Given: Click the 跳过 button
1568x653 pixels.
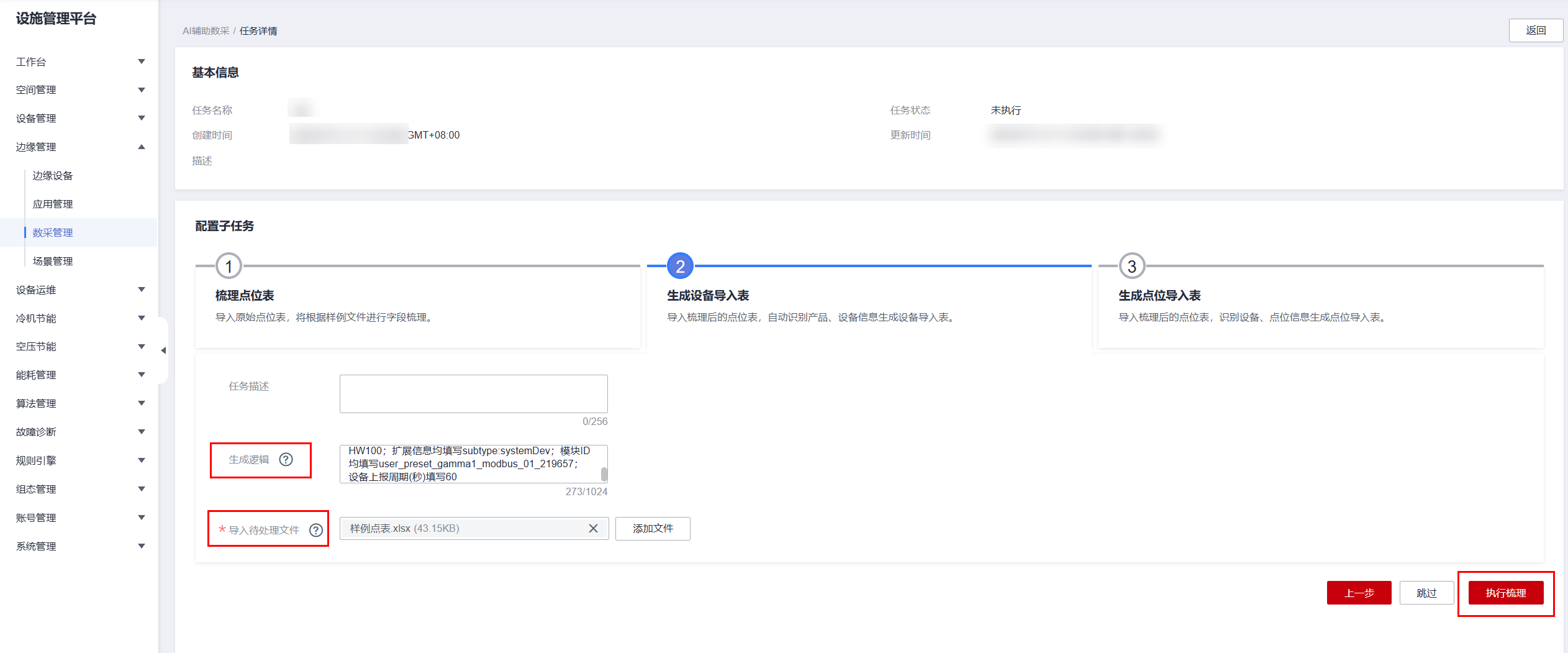Looking at the screenshot, I should [1426, 593].
